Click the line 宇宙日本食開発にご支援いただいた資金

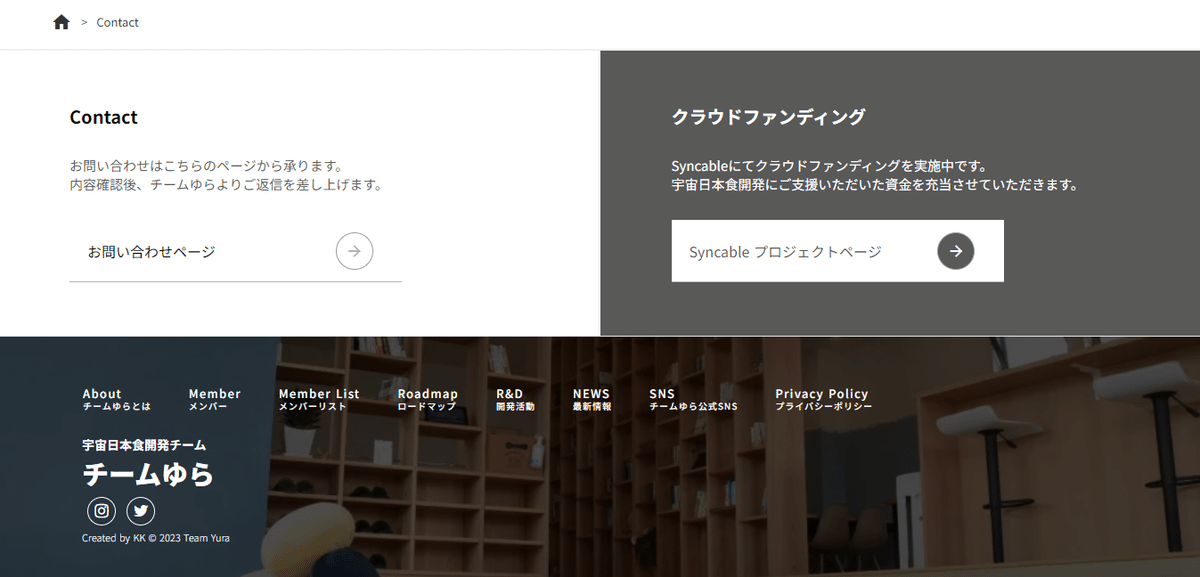[x=874, y=185]
